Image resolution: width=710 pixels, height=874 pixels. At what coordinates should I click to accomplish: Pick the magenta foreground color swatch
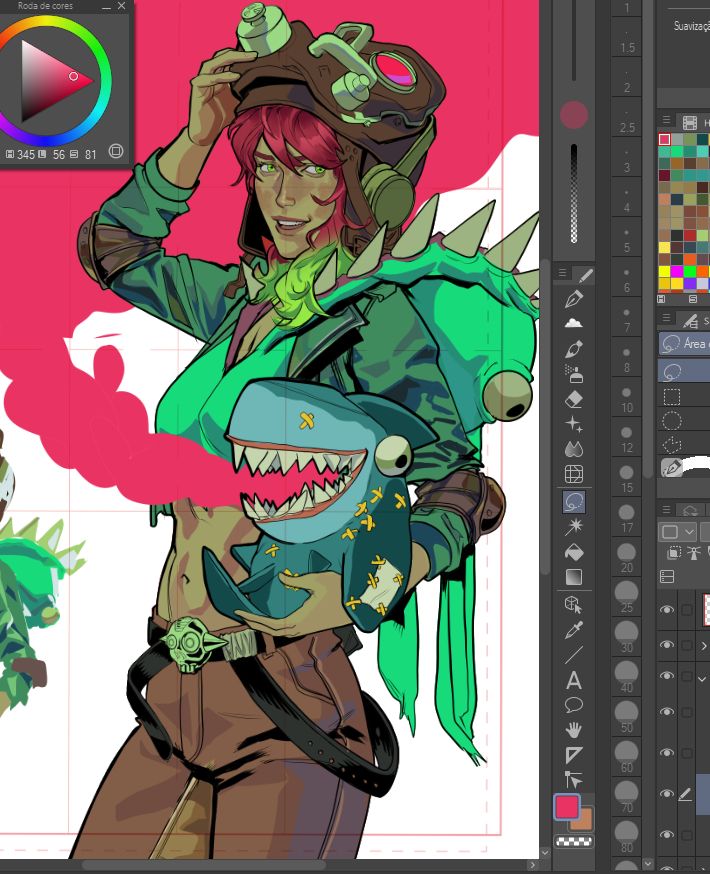566,807
